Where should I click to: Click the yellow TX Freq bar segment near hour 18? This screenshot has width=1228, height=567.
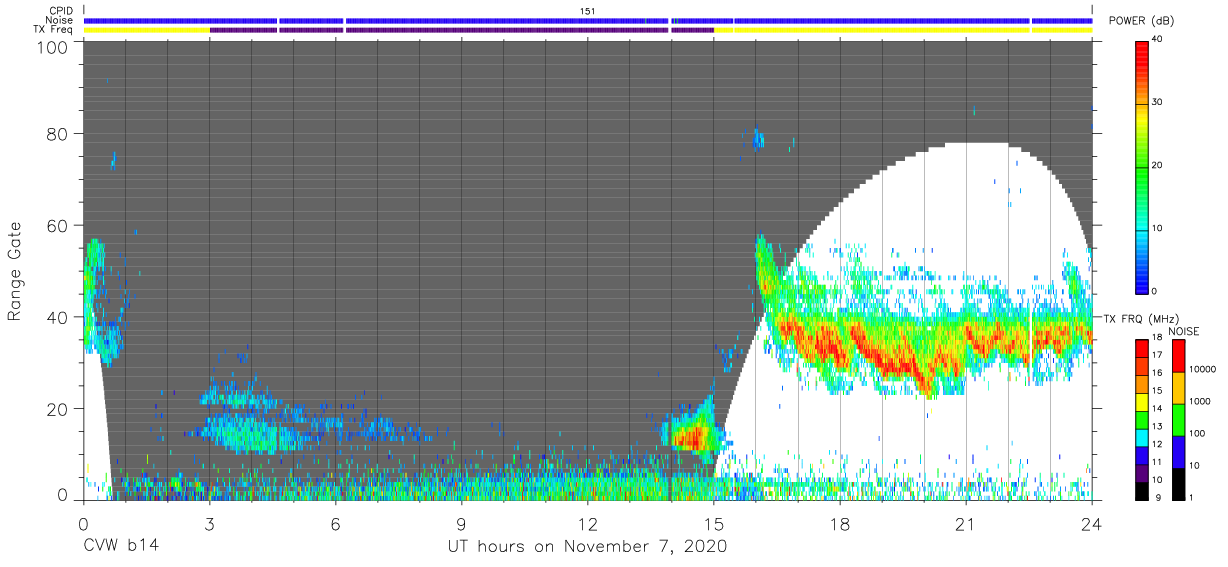pyautogui.click(x=881, y=30)
